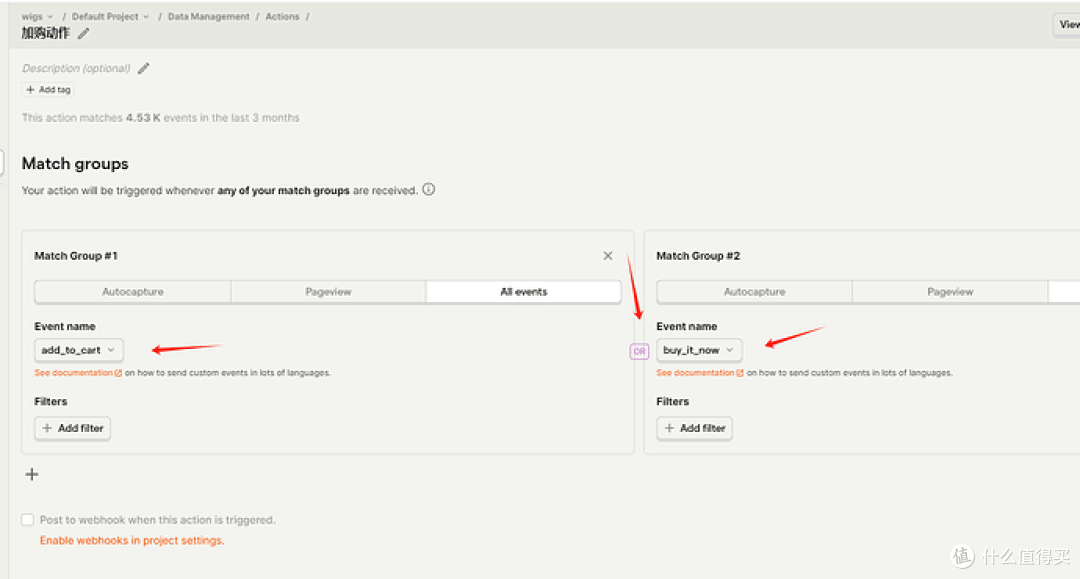The height and width of the screenshot is (579, 1080).
Task: Go to Data Management breadcrumb
Action: pos(209,17)
